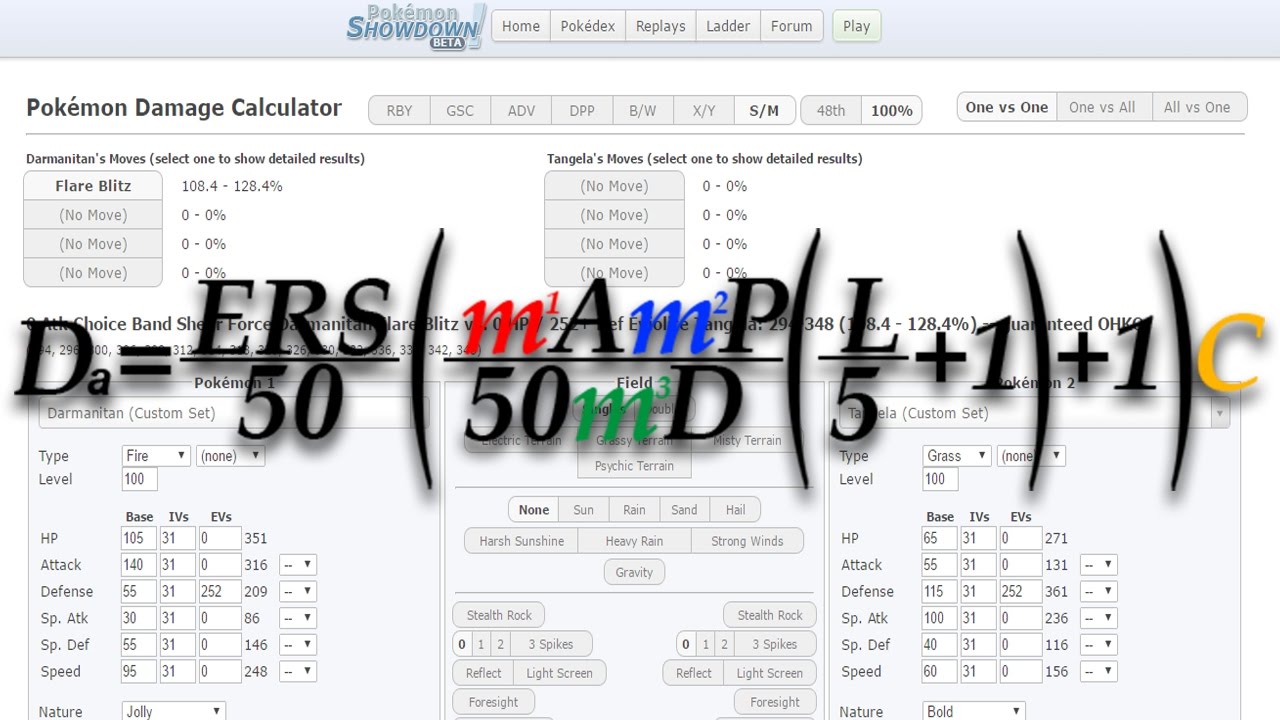1280x720 pixels.
Task: Open the Forum link in the header
Action: [792, 27]
